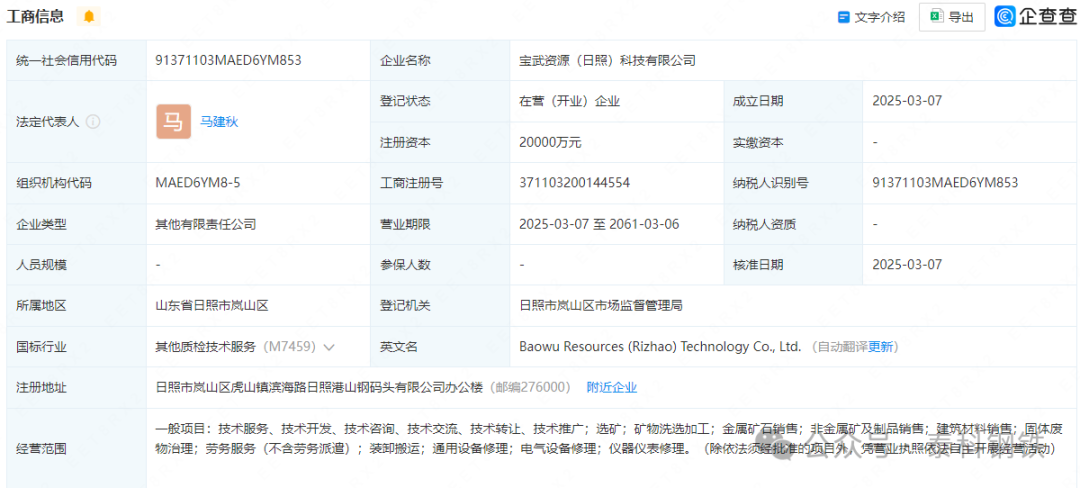Image resolution: width=1080 pixels, height=488 pixels.
Task: Click the 更新 link after 自动翻译
Action: point(879,347)
